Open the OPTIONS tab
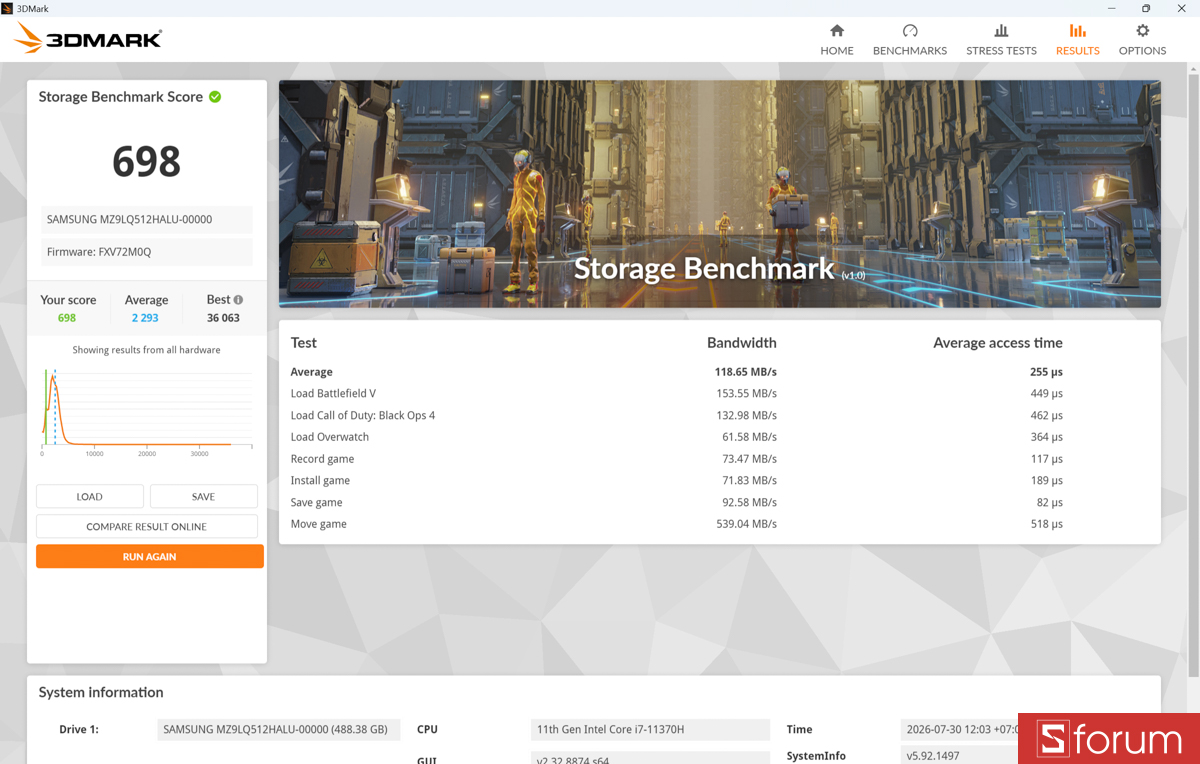The height and width of the screenshot is (764, 1200). pyautogui.click(x=1142, y=40)
